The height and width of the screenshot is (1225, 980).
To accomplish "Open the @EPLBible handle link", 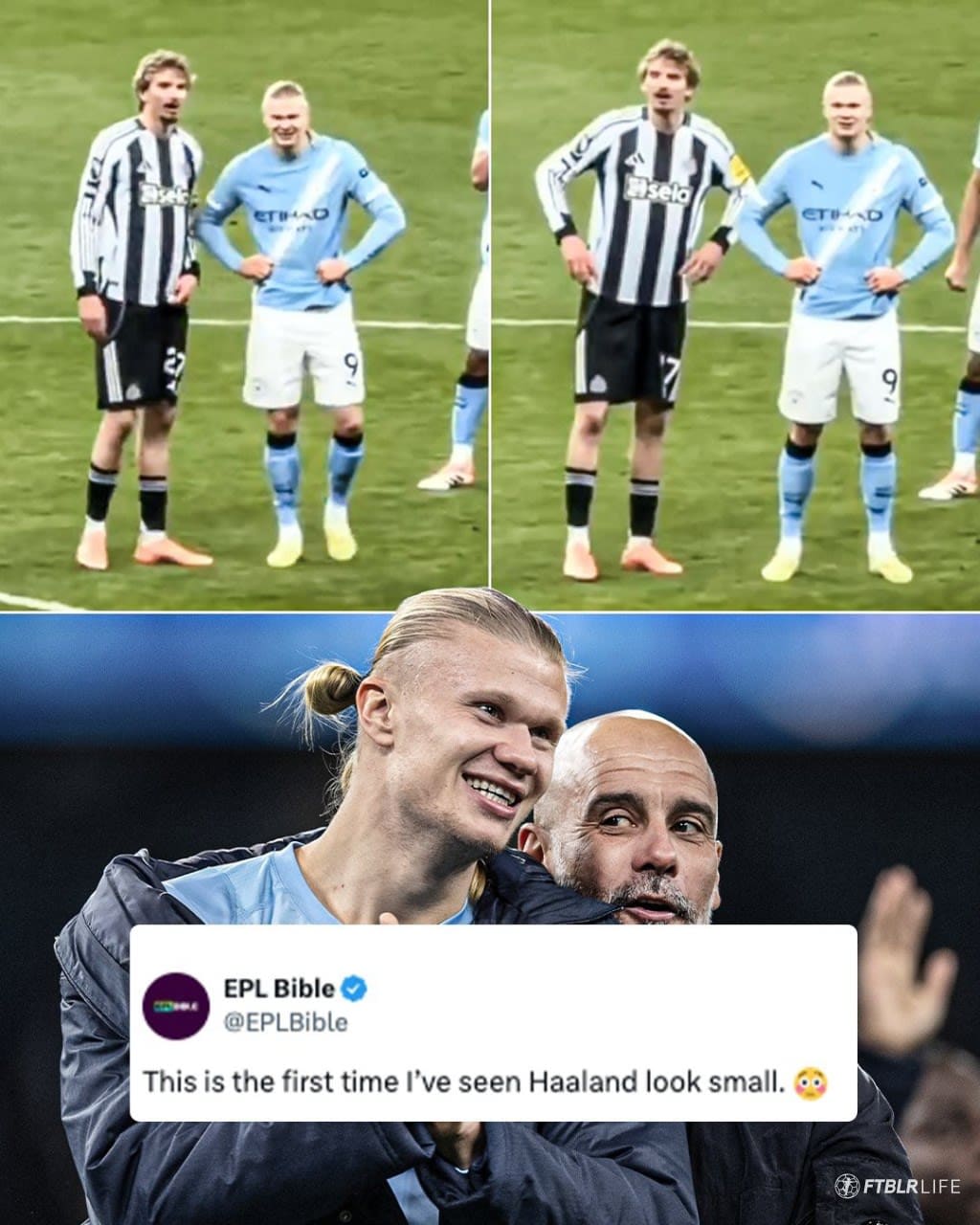I will pos(285,1022).
